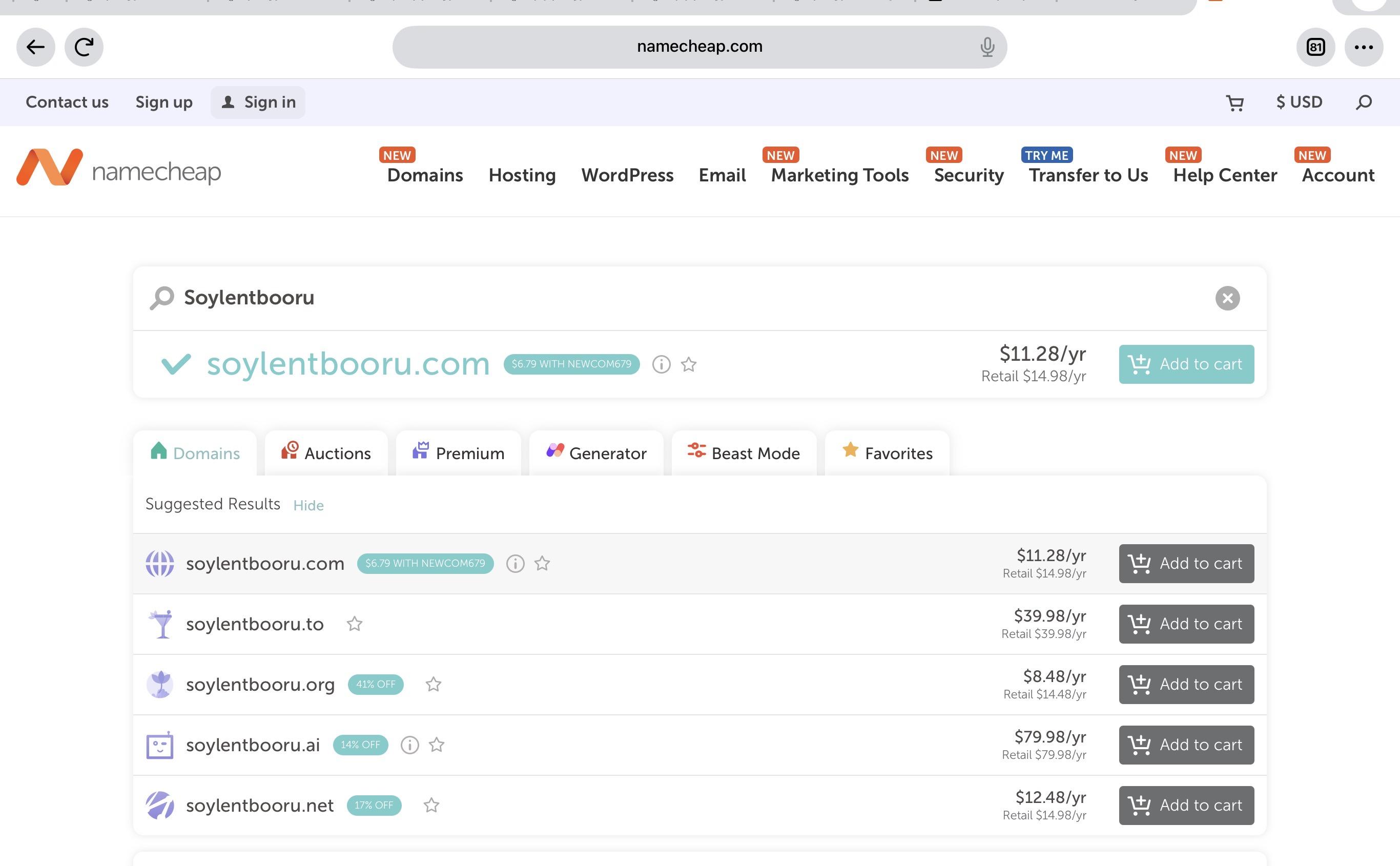This screenshot has height=866, width=1400.
Task: Open the Email navigation menu
Action: [722, 175]
